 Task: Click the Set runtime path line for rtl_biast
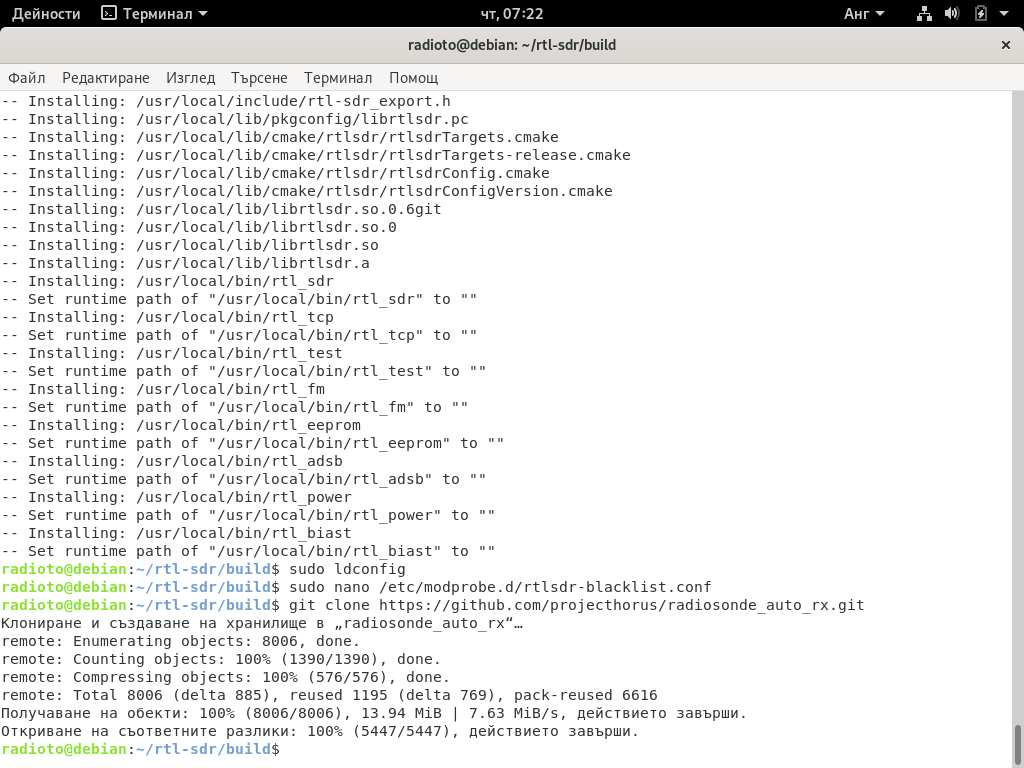pos(248,551)
